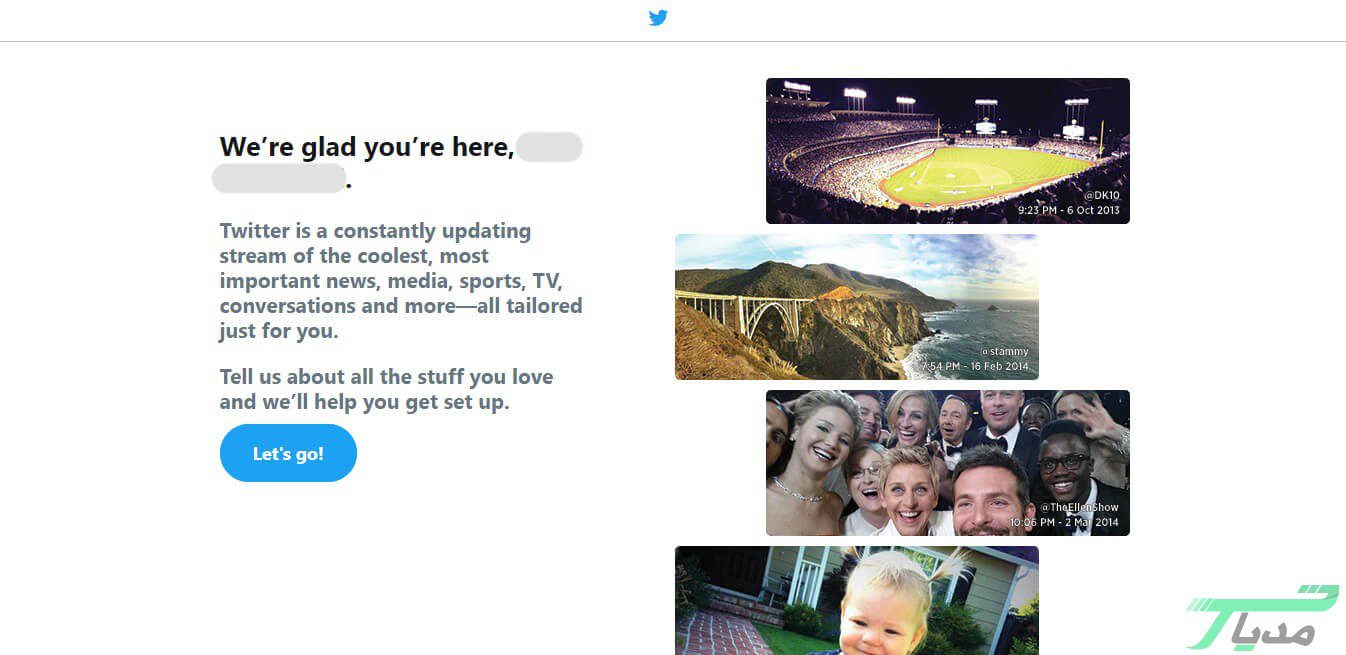Click the 9:23 PM - 6 Oct 2013 timestamp

[x=1068, y=211]
